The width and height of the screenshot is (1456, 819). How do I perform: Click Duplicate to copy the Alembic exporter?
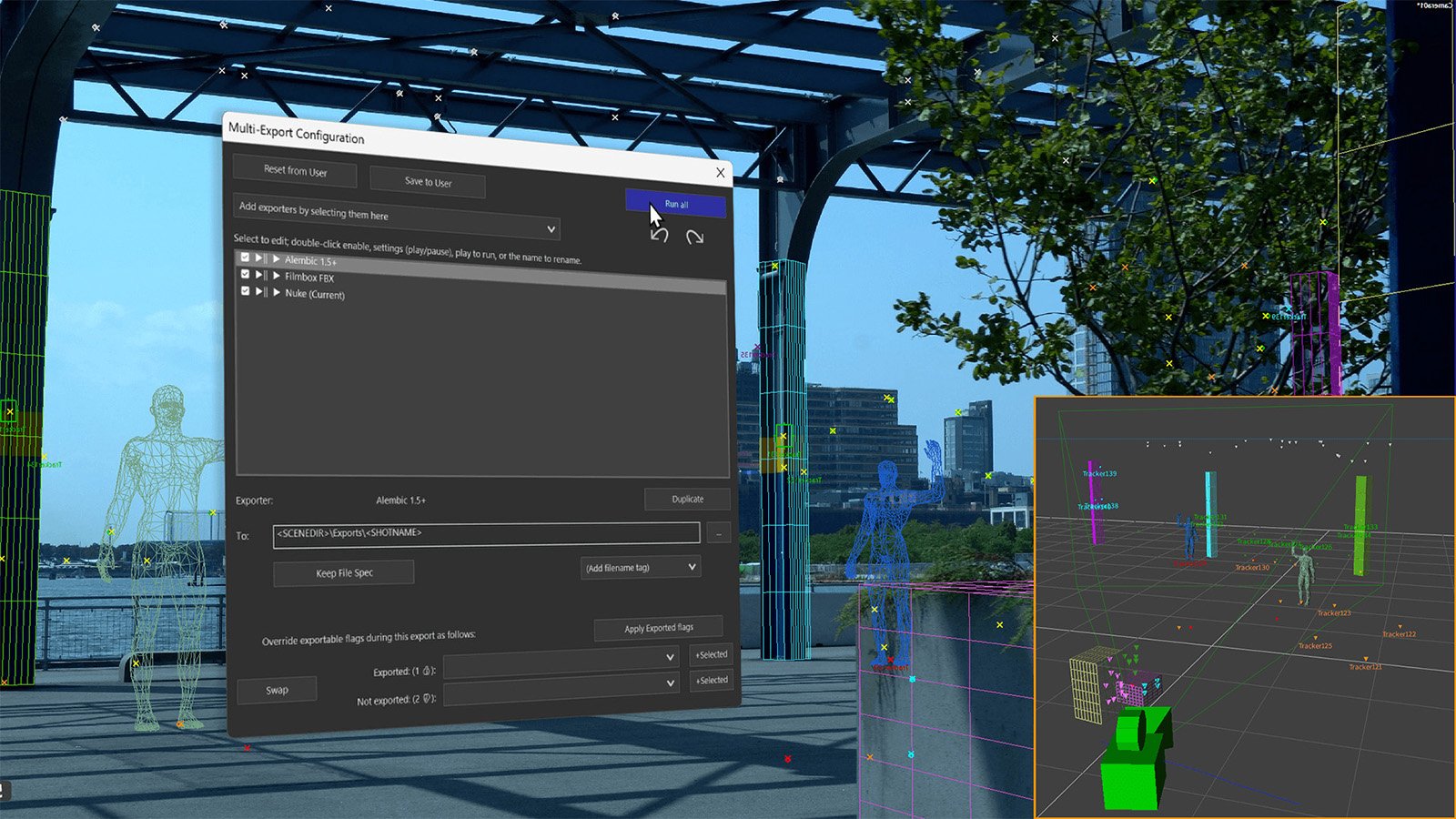point(687,499)
